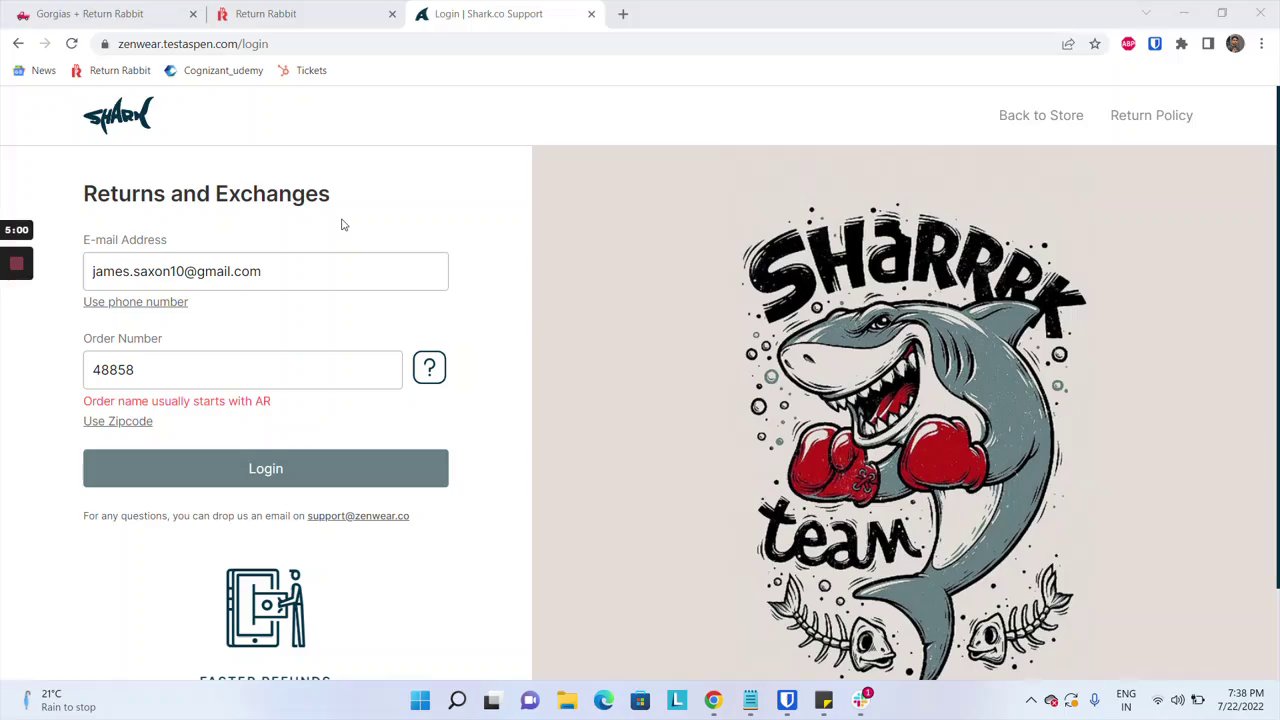Expand the tab search dropdown arrow

pyautogui.click(x=1146, y=14)
